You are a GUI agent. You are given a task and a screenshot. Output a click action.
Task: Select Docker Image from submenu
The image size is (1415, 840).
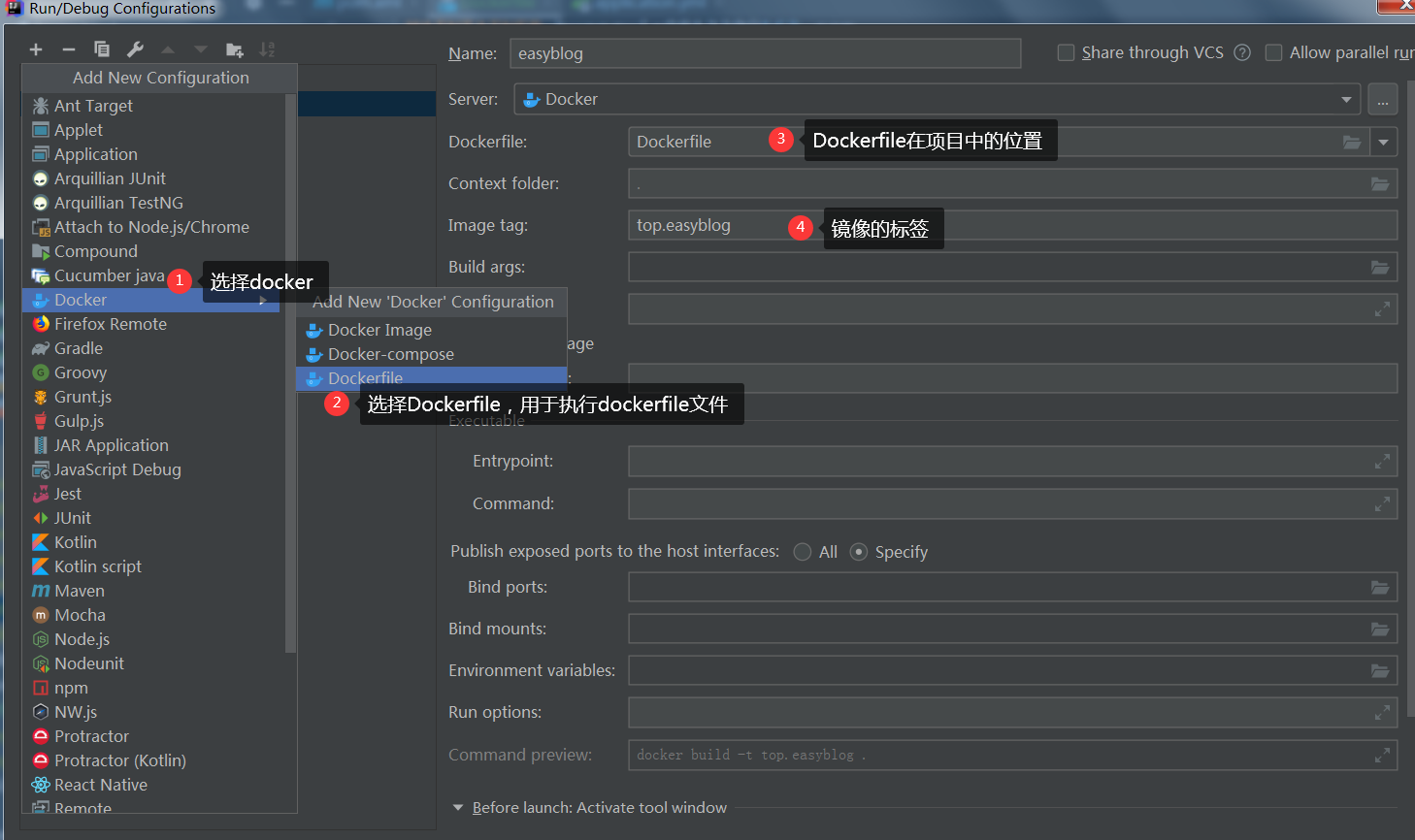[432, 330]
